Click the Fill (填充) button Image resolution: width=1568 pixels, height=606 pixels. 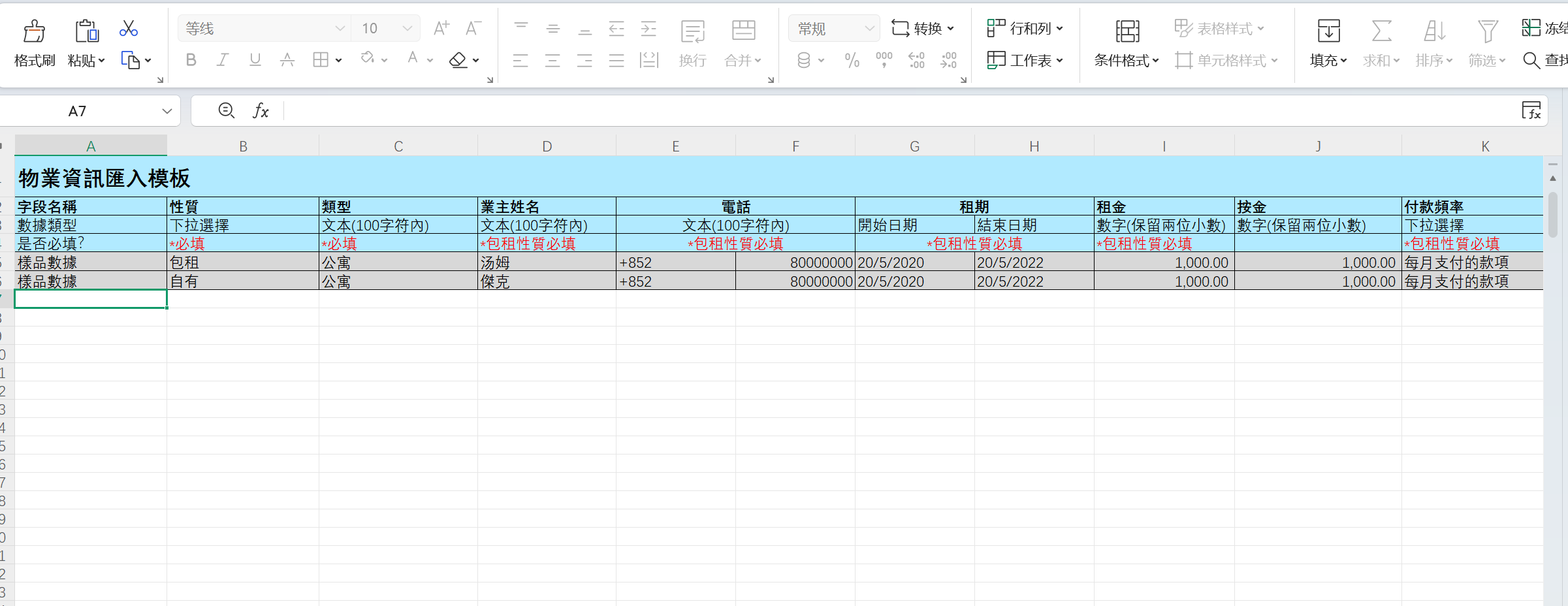[1328, 61]
